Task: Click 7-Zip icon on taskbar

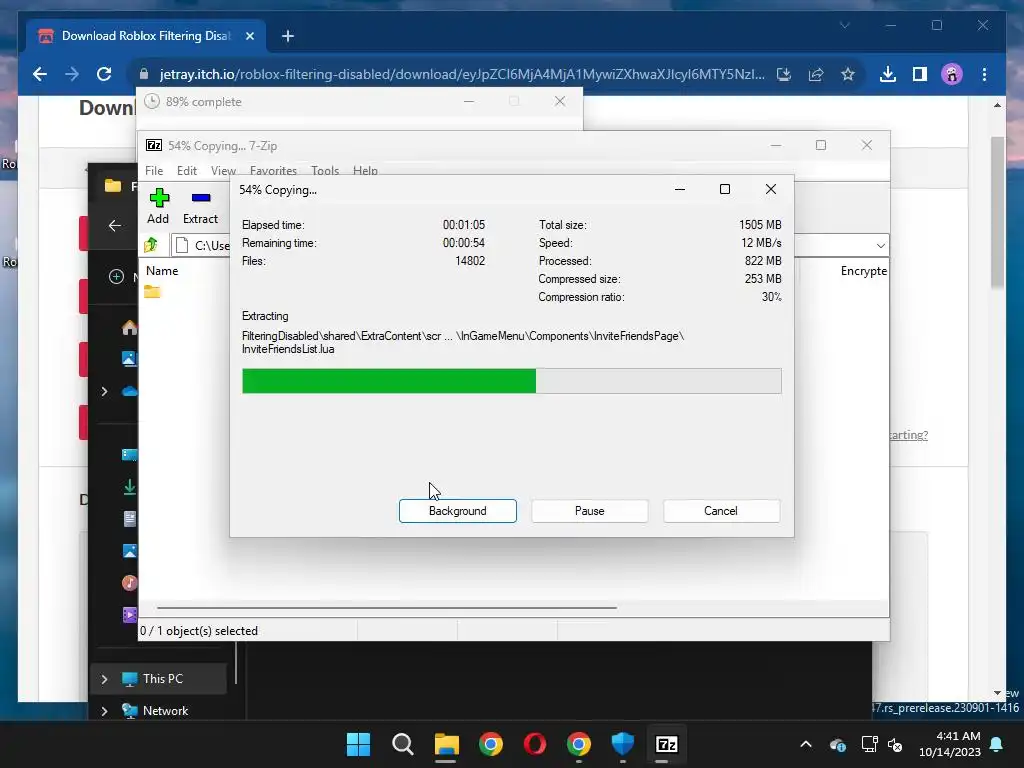Action: tap(666, 744)
